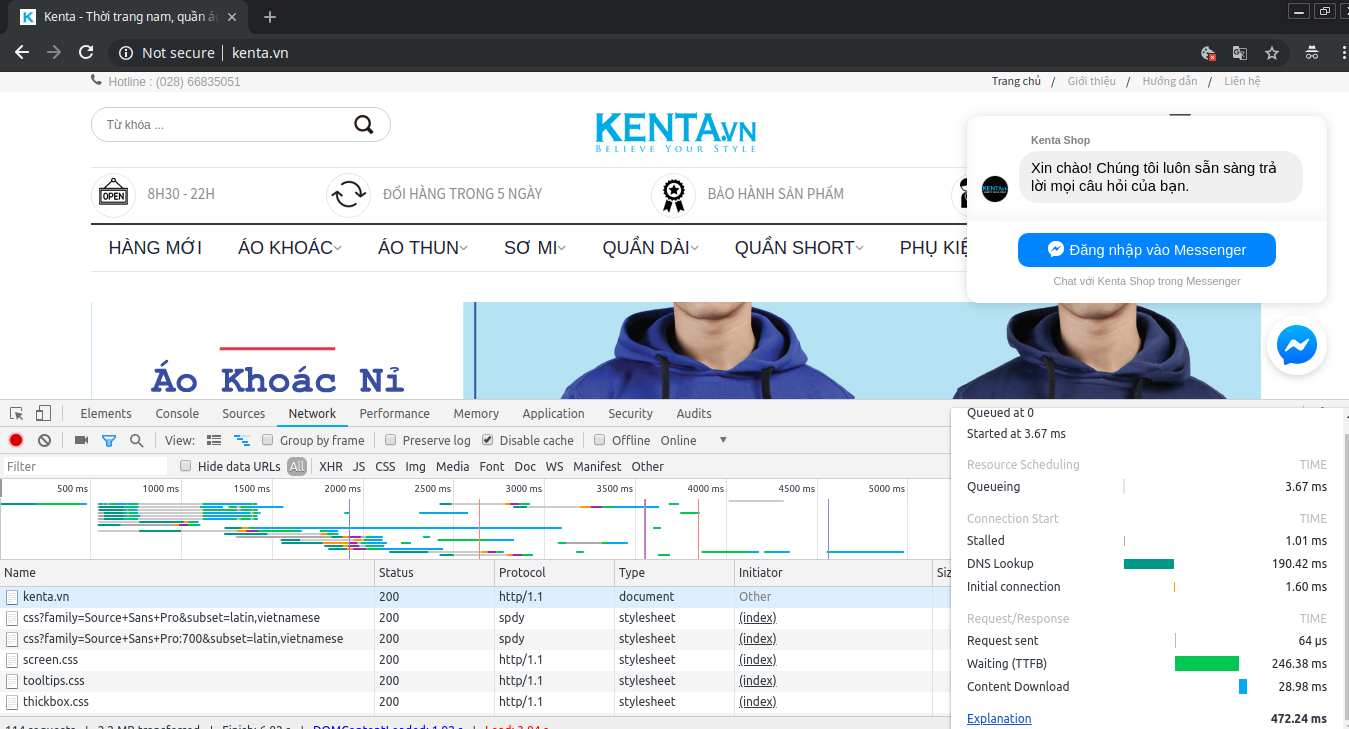Viewport: 1349px width, 729px height.
Task: Filter requests by CSS
Action: coord(385,466)
